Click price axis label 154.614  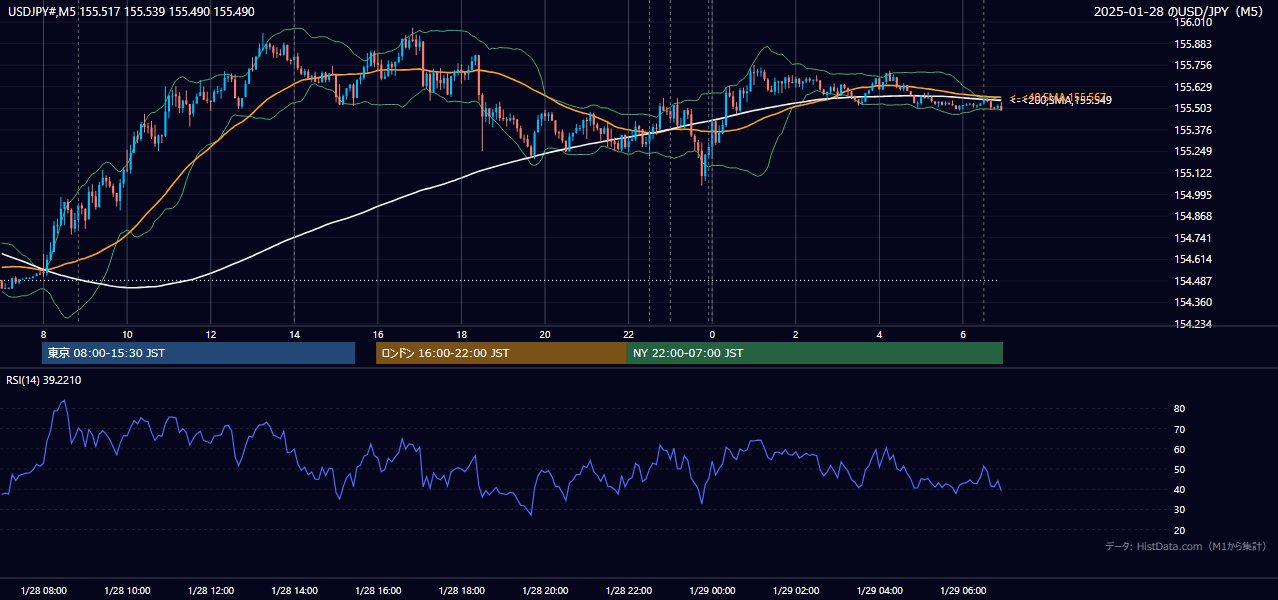point(1193,259)
